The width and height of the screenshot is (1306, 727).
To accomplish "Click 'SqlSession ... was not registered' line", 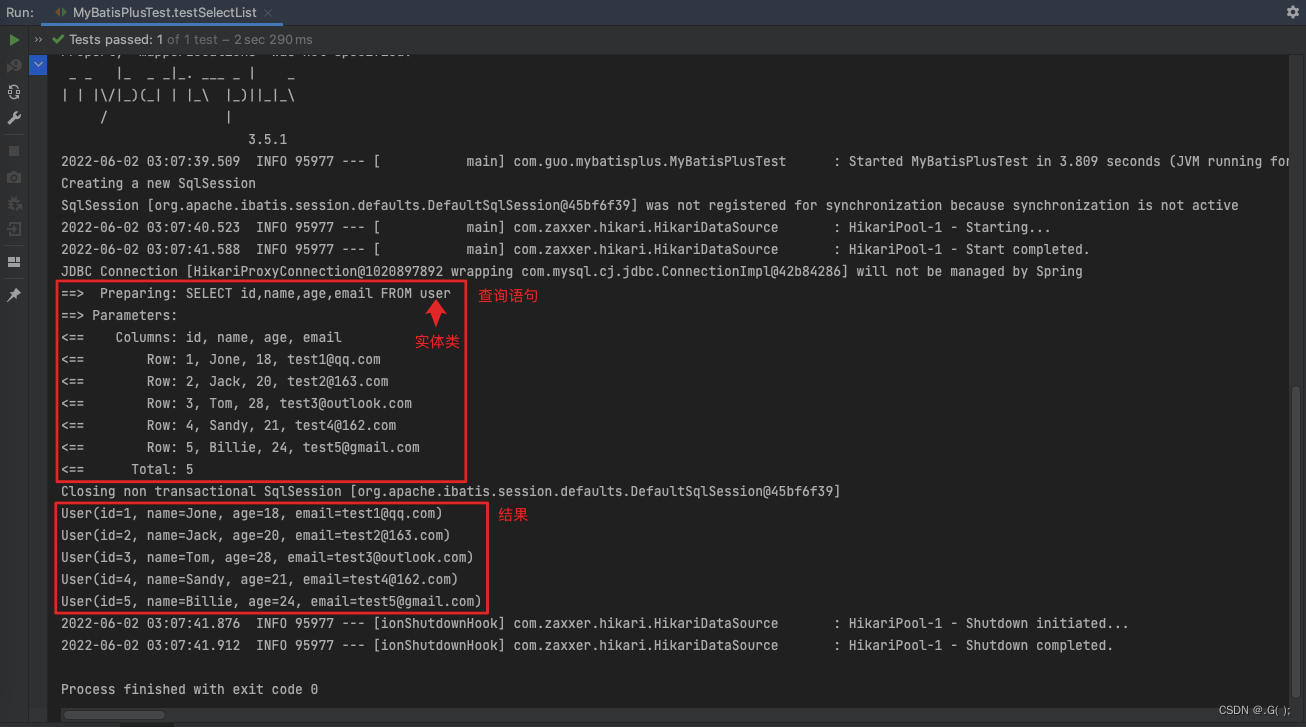I will tap(650, 205).
